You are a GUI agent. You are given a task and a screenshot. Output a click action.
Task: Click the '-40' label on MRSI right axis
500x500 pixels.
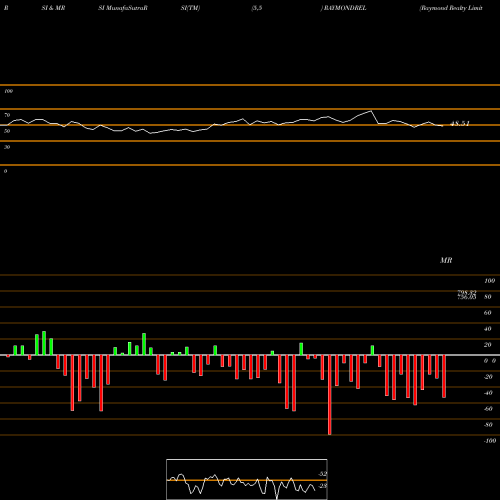tap(488, 393)
